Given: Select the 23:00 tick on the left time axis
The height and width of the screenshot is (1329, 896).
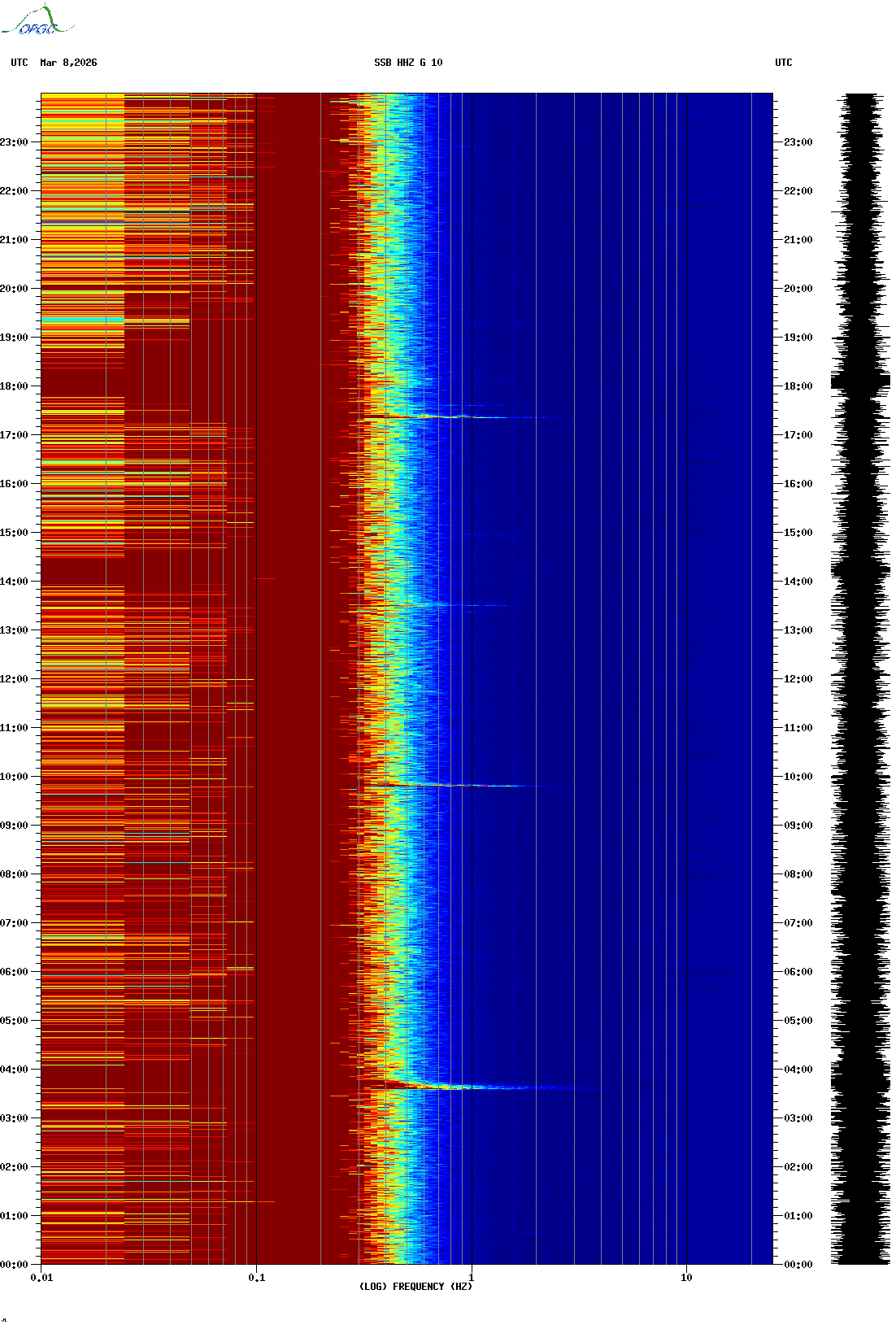Looking at the screenshot, I should [x=14, y=142].
